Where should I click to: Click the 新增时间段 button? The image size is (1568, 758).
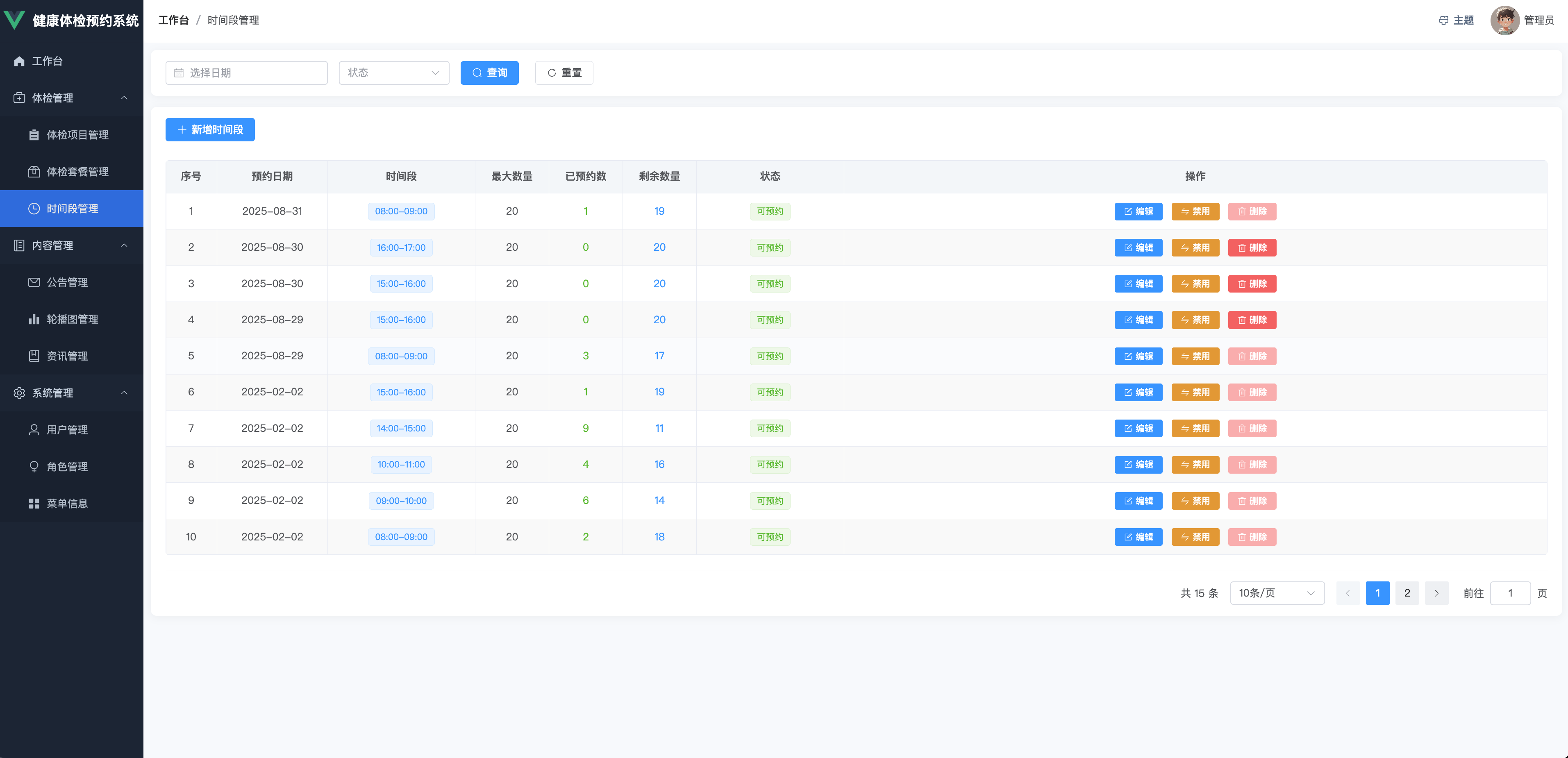(210, 129)
